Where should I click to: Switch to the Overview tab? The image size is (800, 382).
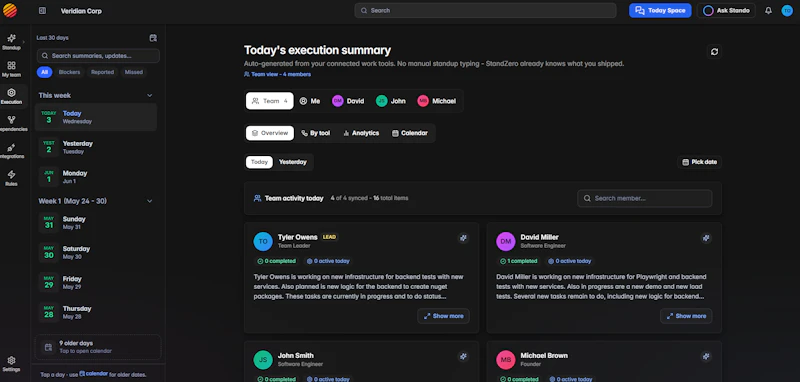(270, 133)
